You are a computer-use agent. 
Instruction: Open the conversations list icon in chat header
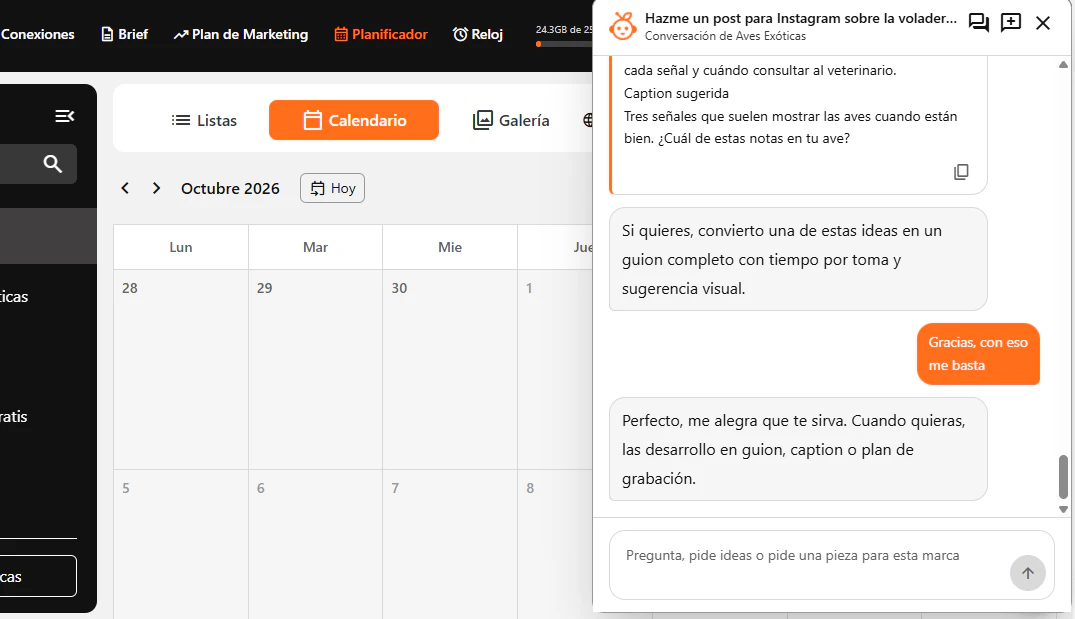pos(978,23)
